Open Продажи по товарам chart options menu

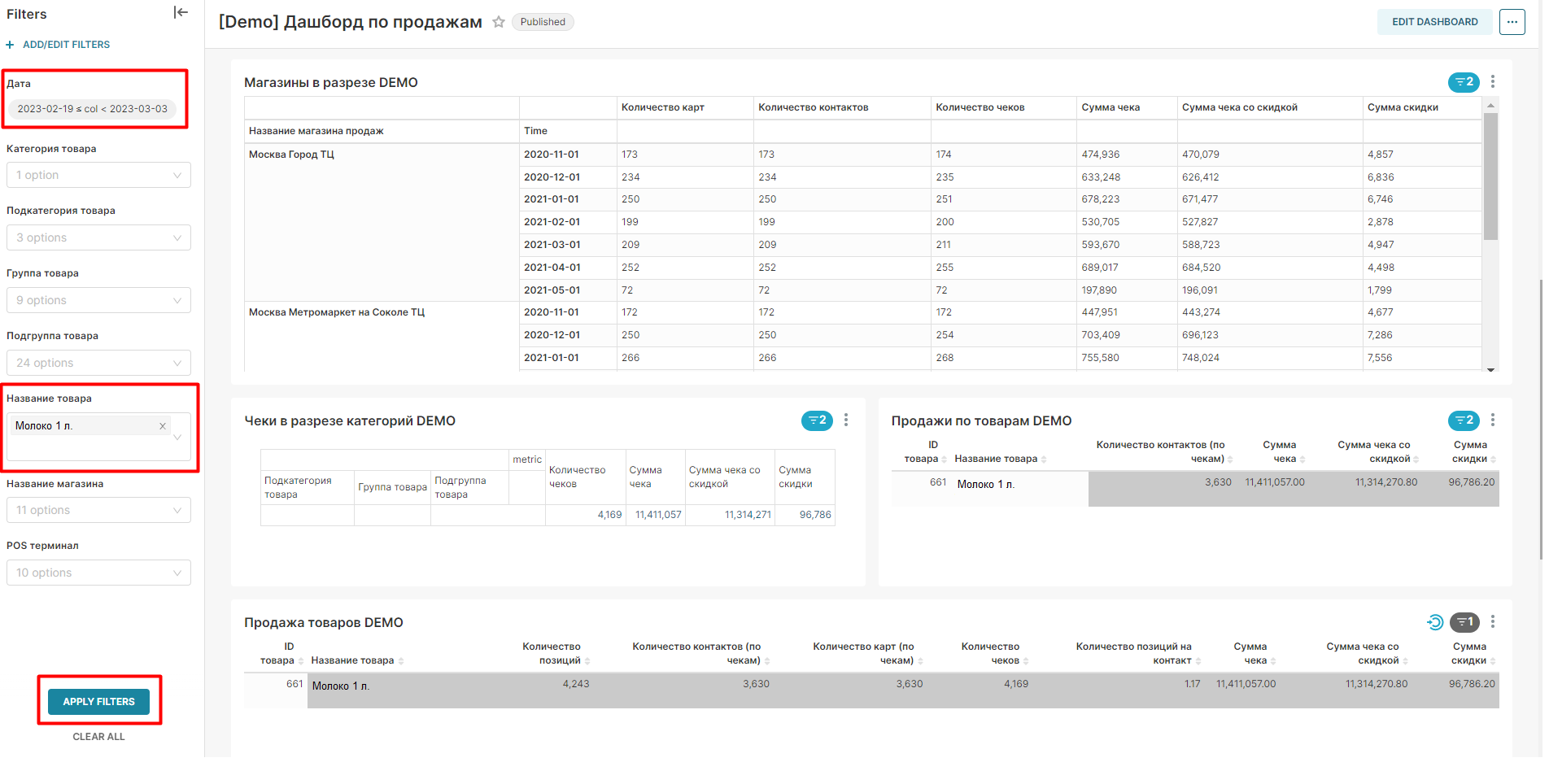(1492, 420)
